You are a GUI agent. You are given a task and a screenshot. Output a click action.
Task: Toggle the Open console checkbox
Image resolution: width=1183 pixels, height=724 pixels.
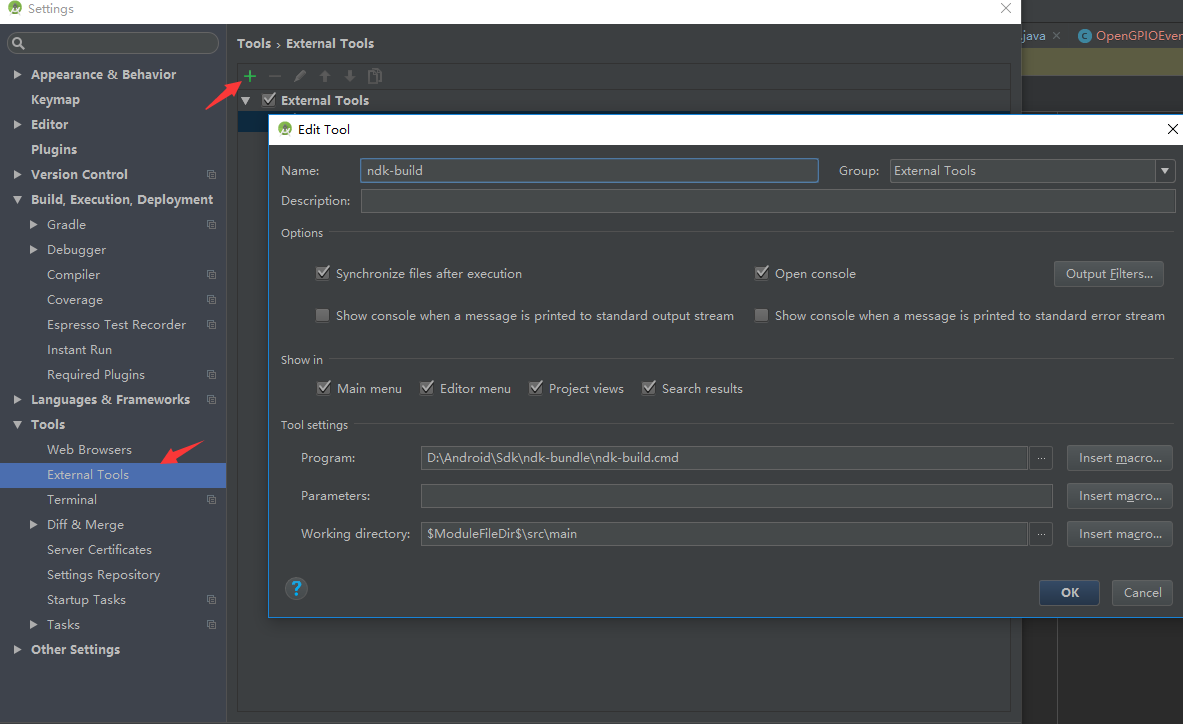coord(762,273)
